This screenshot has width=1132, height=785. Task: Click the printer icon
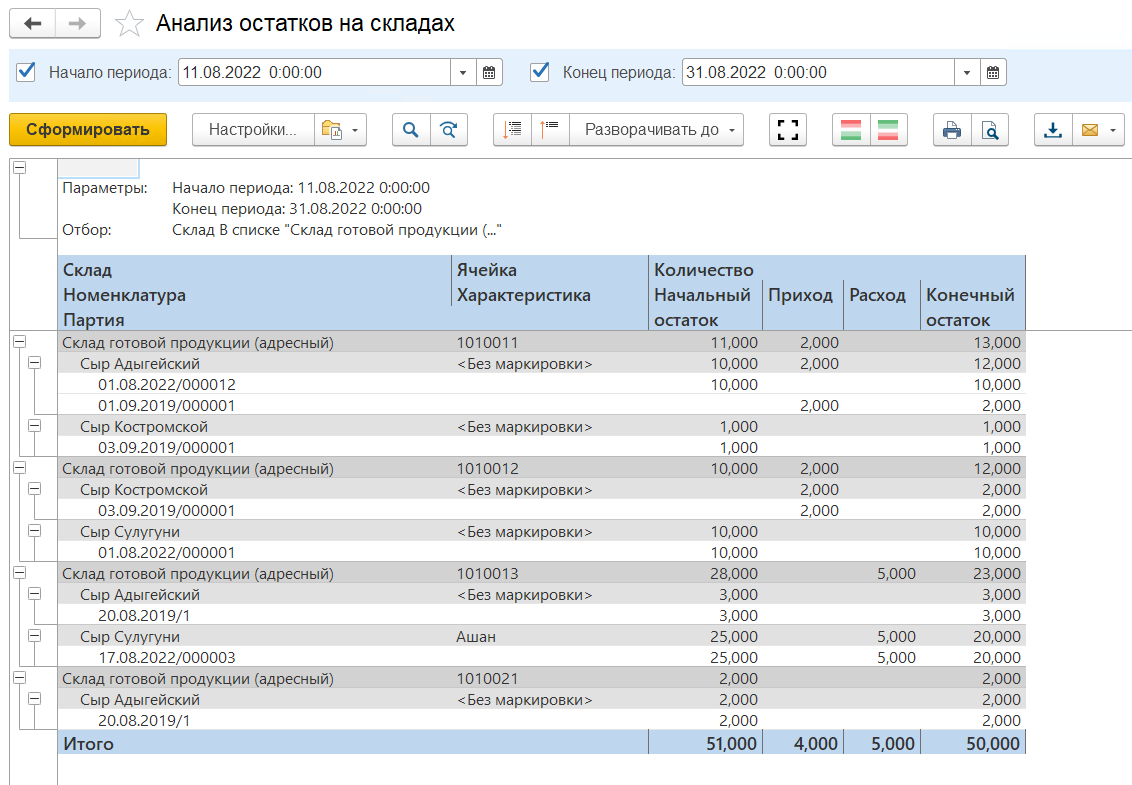click(x=952, y=130)
